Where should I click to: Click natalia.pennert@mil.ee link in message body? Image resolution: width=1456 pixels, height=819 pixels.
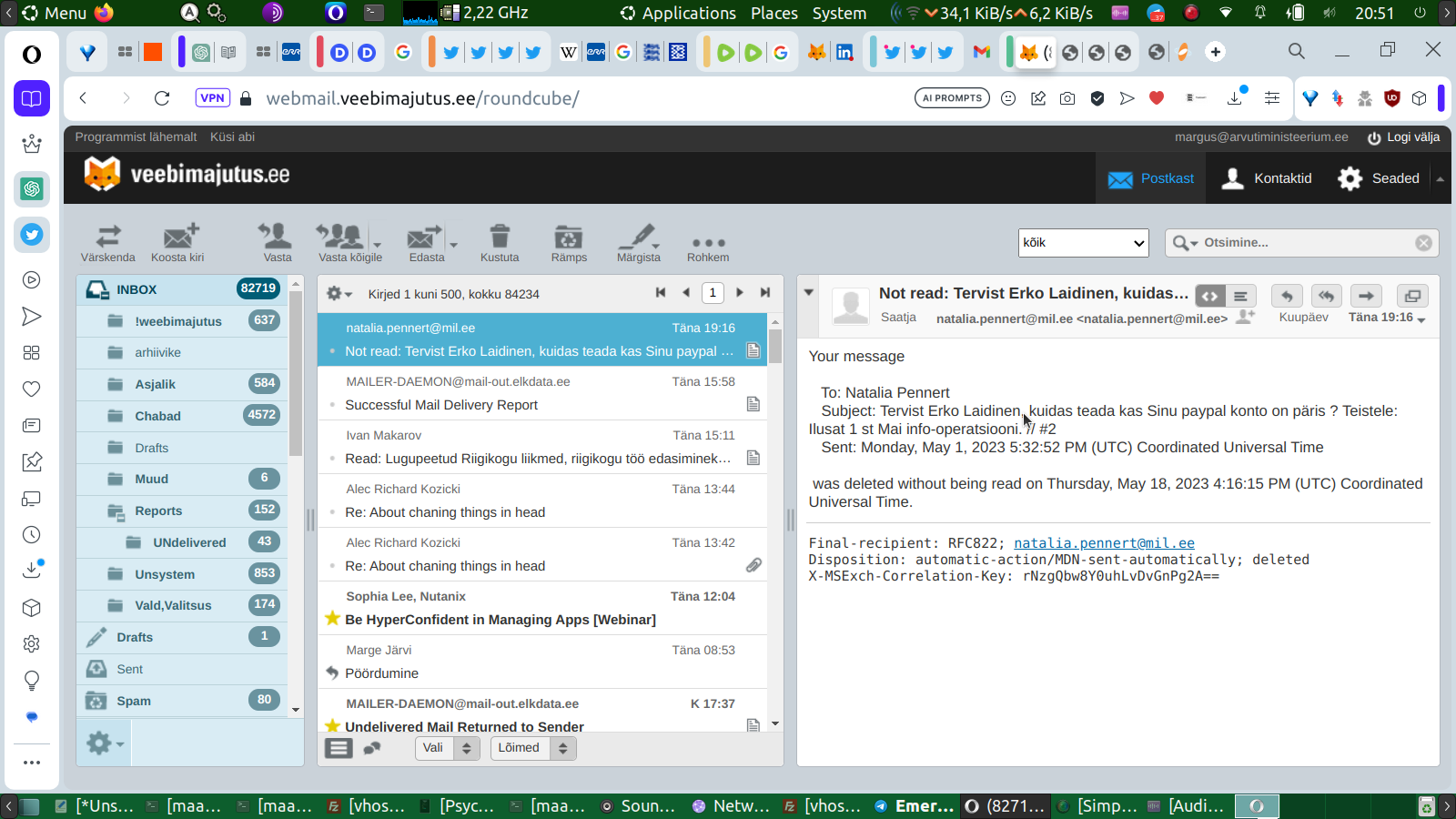1104,543
